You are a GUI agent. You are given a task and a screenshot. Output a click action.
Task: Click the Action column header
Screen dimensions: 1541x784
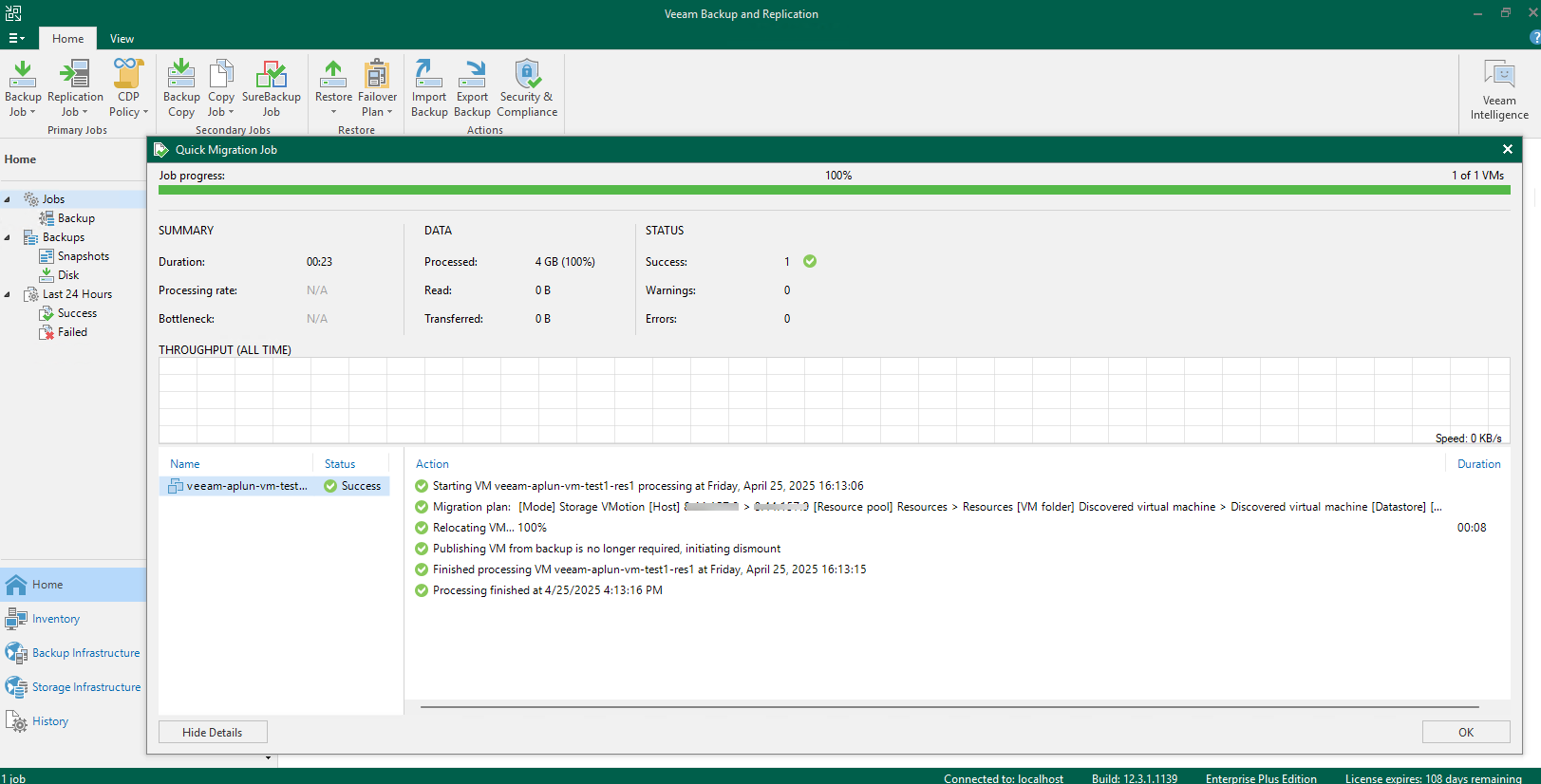(432, 464)
